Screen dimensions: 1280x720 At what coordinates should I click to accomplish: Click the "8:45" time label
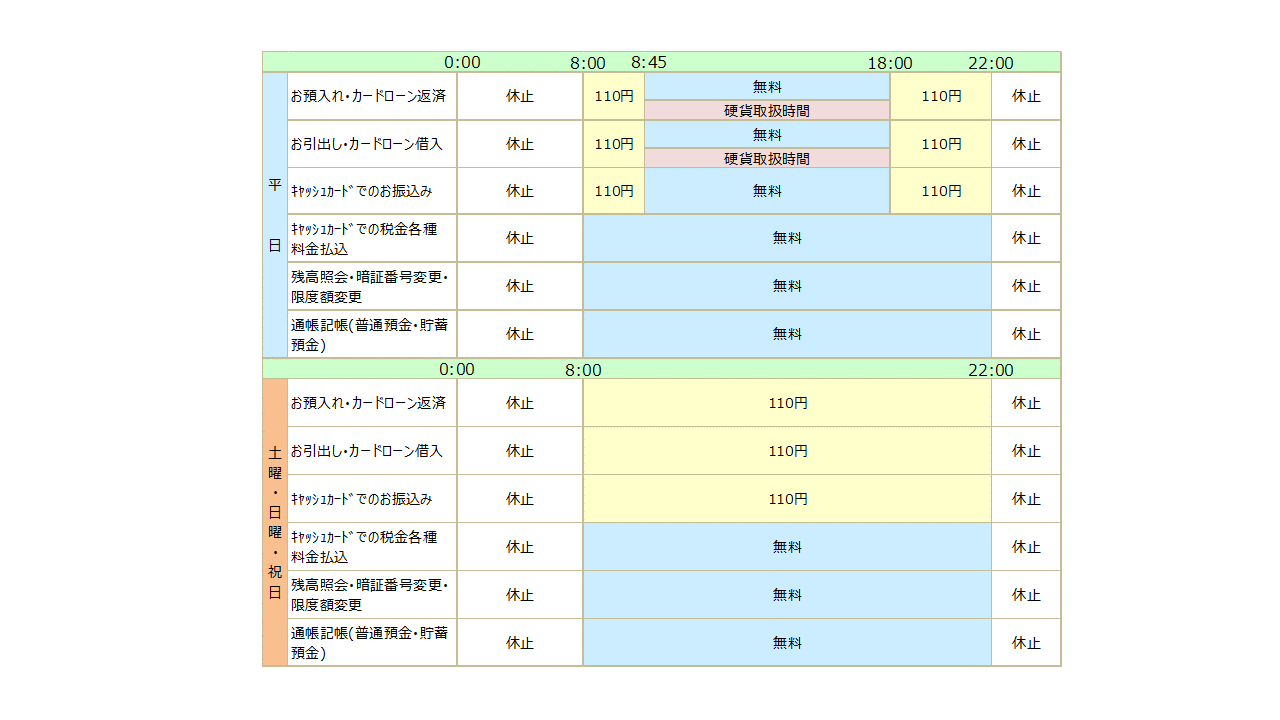click(649, 62)
